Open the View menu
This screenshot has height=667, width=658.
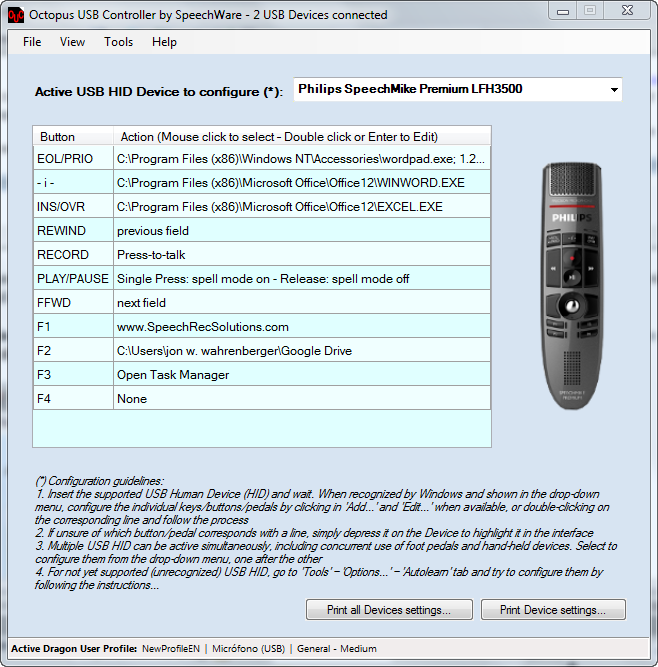[72, 42]
